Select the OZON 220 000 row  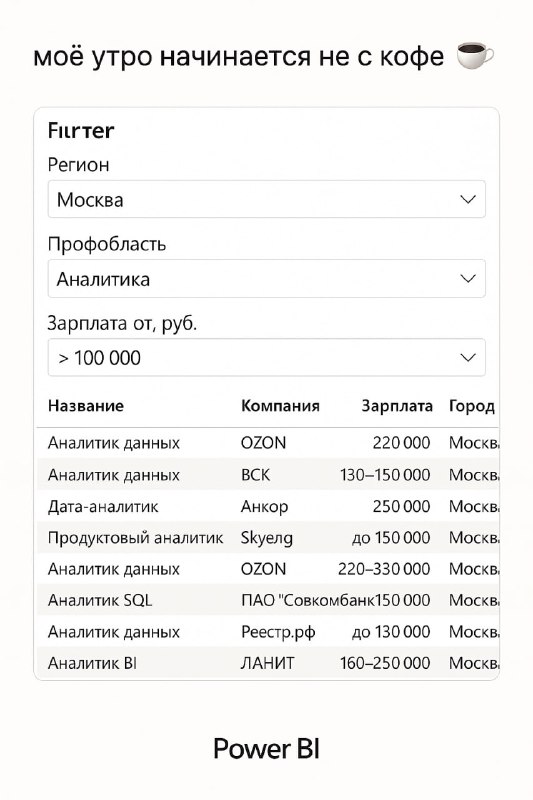tap(268, 442)
